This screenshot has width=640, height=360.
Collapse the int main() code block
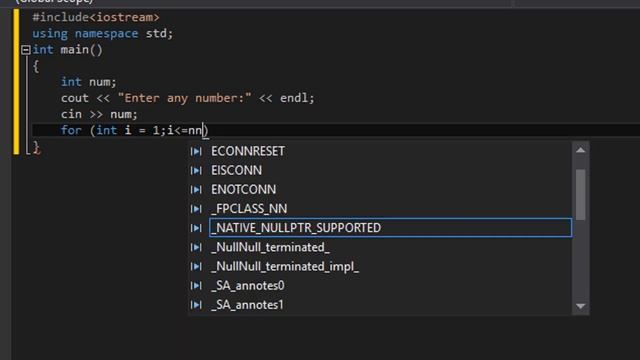26,50
